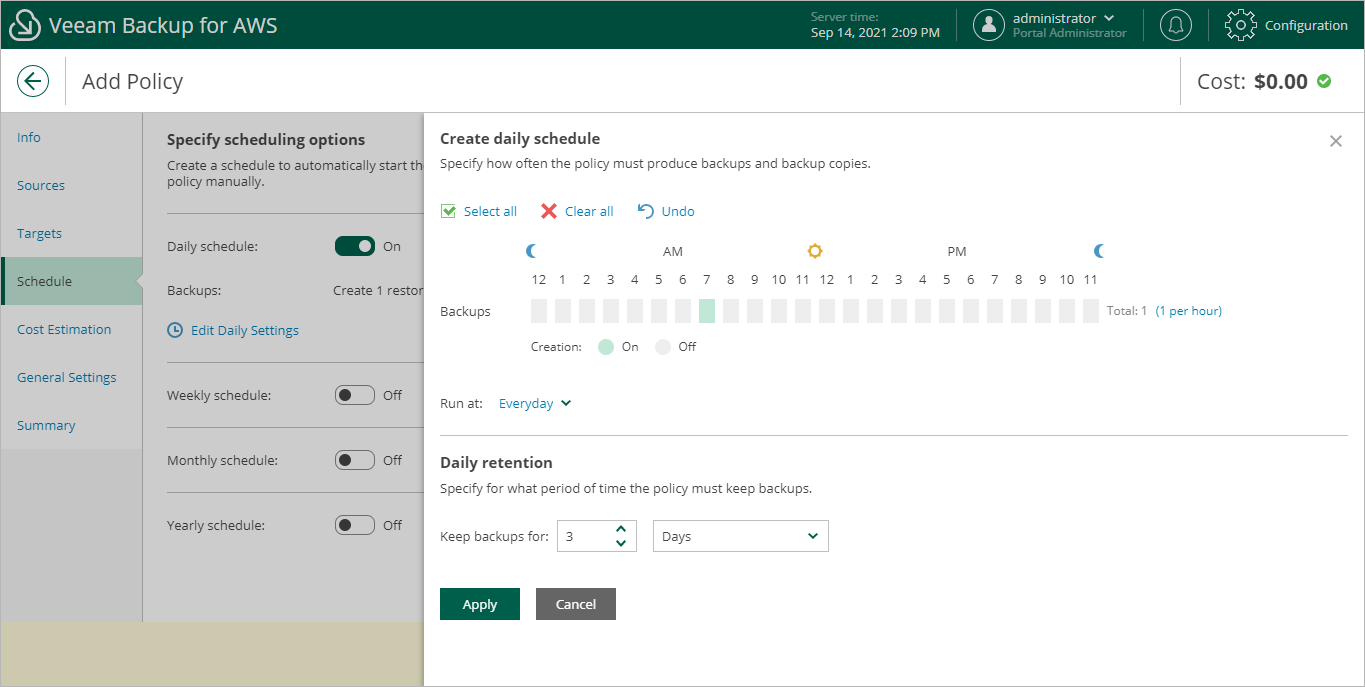Enable the Monthly schedule toggle
This screenshot has height=687, width=1365.
click(355, 460)
